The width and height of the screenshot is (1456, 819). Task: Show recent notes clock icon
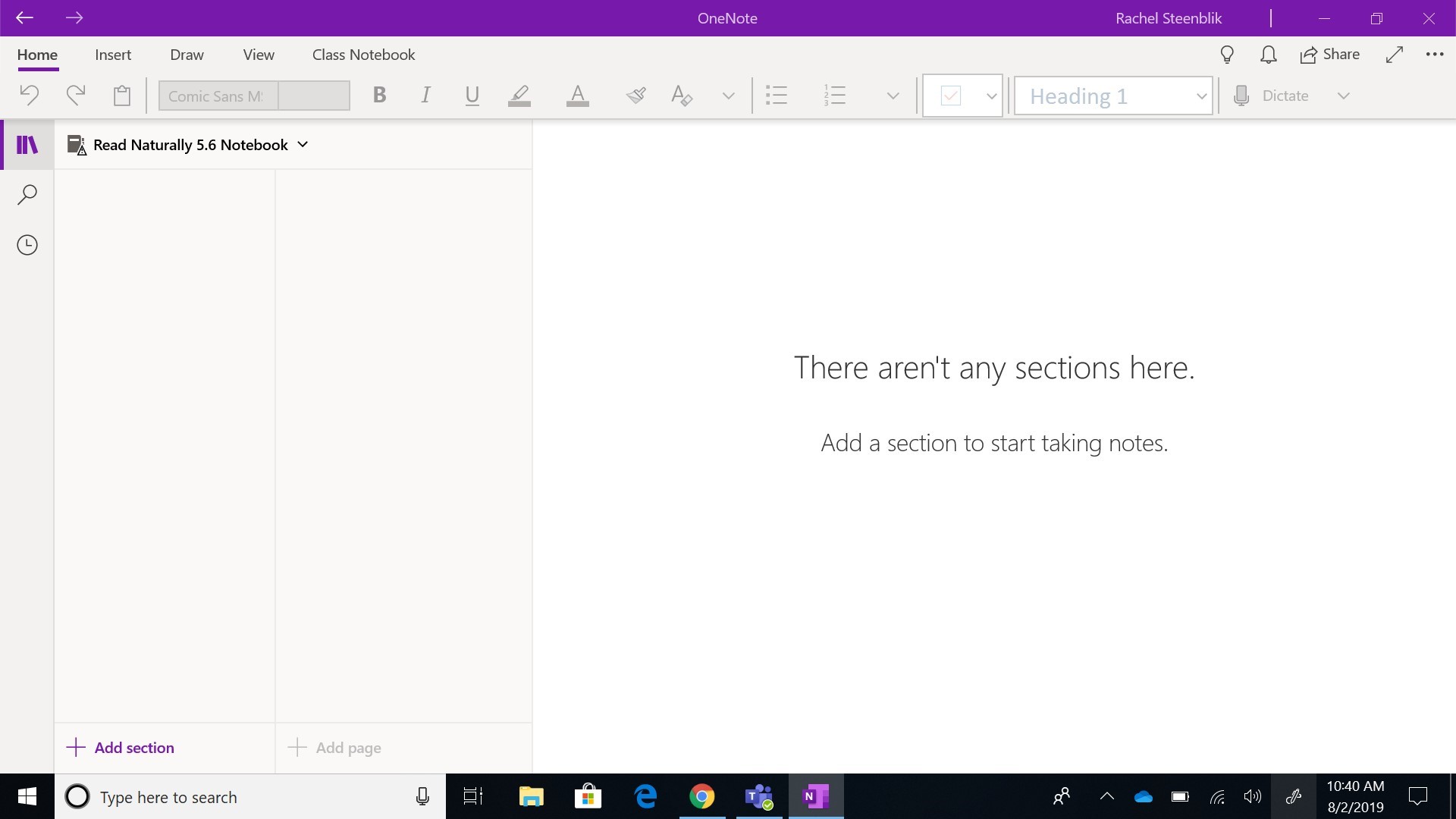[27, 245]
